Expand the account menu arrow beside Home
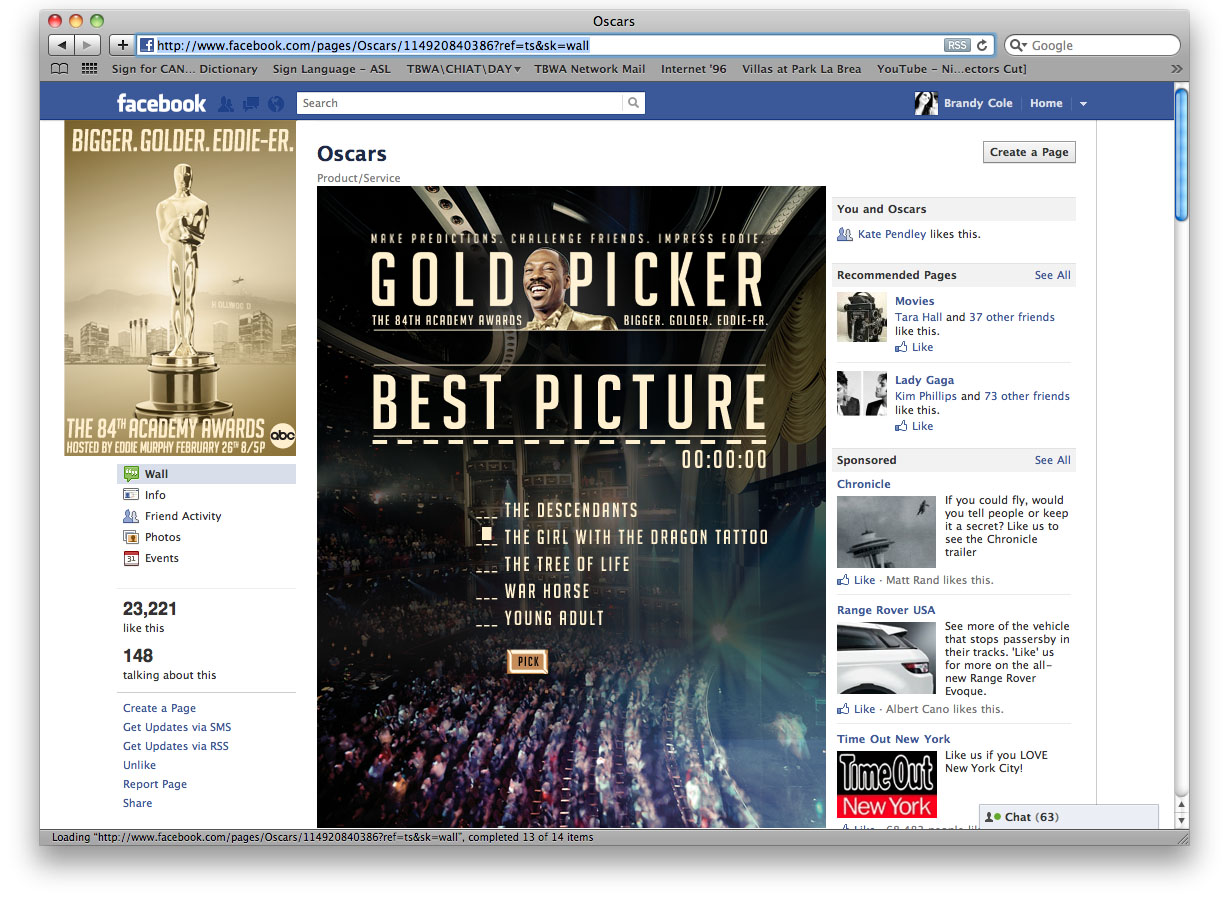Screen dimensions: 1229x900 point(1083,104)
